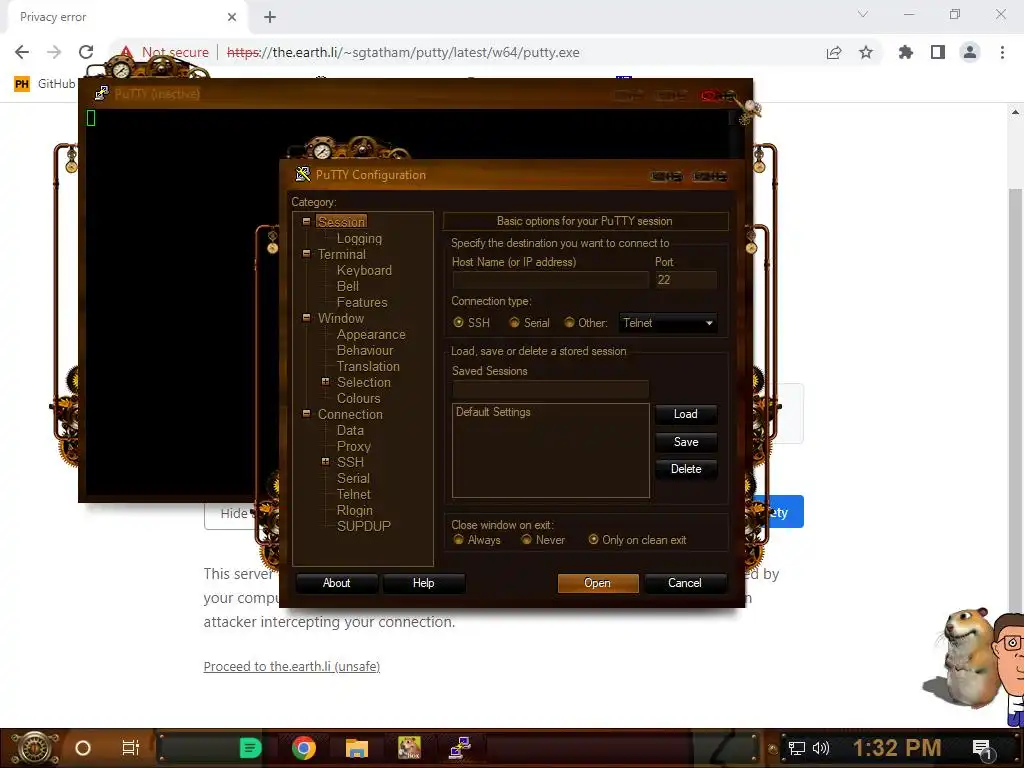Screen dimensions: 1024x768
Task: Select Logging category
Action: [x=359, y=238]
